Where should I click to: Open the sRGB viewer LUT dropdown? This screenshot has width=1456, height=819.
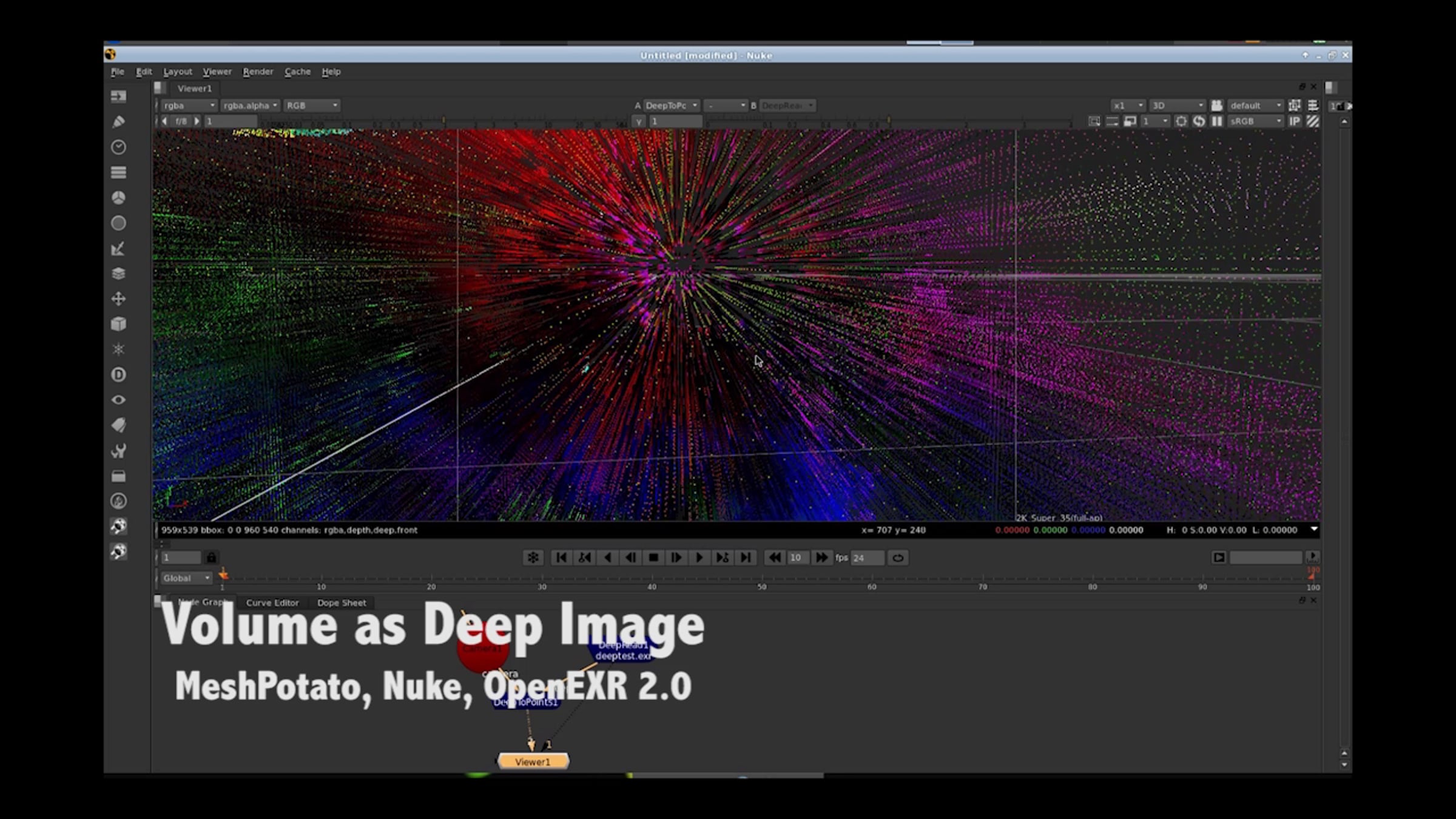tap(1255, 121)
